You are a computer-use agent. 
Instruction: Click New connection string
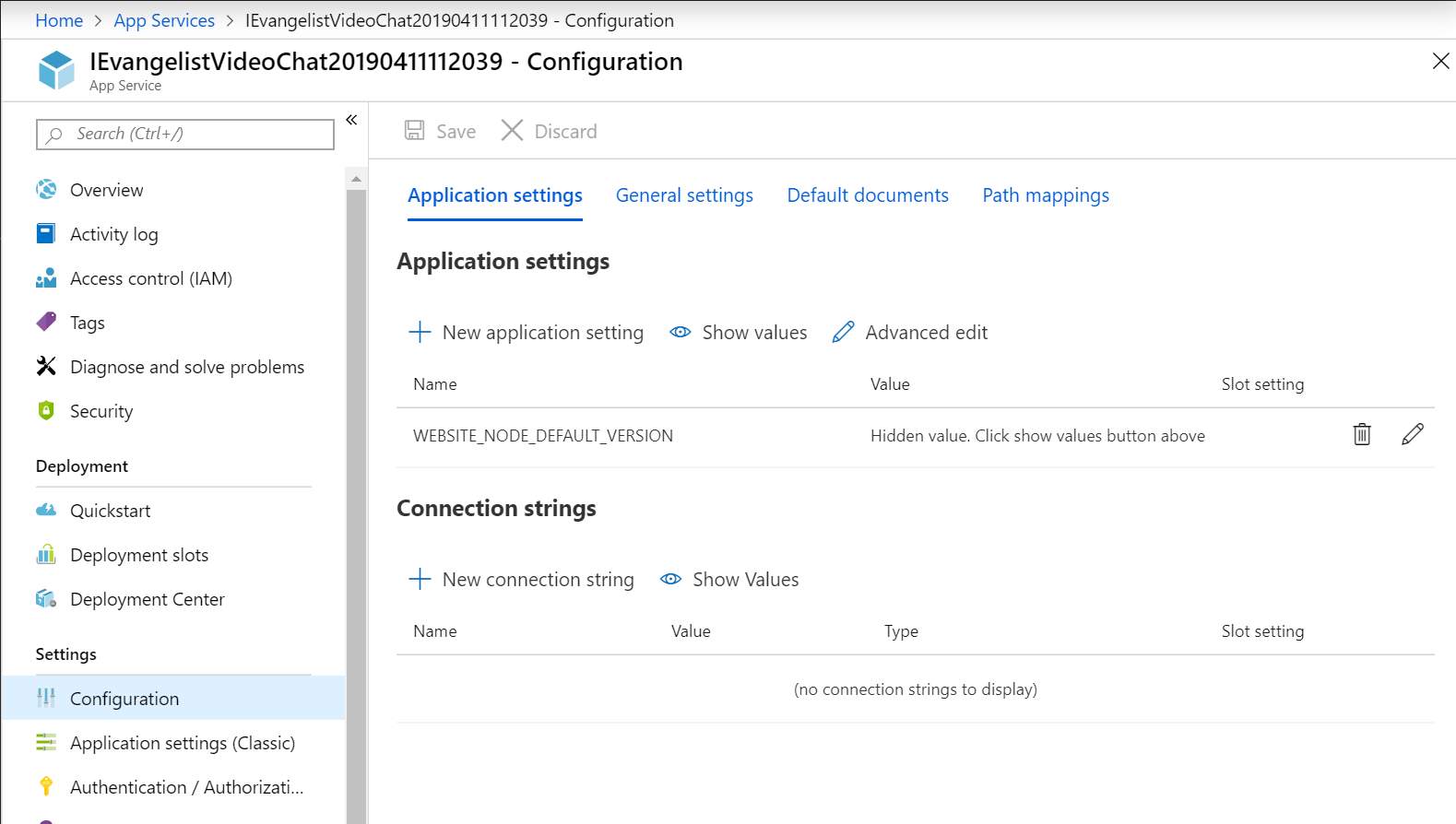click(521, 579)
